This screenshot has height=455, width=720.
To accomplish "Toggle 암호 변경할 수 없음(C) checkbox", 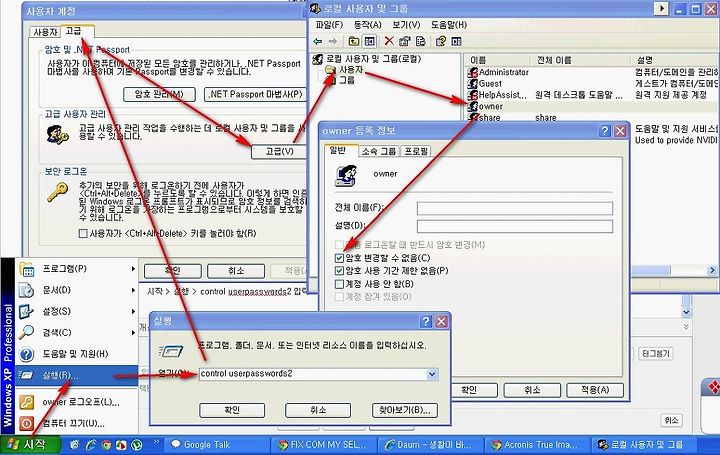I will [x=339, y=258].
